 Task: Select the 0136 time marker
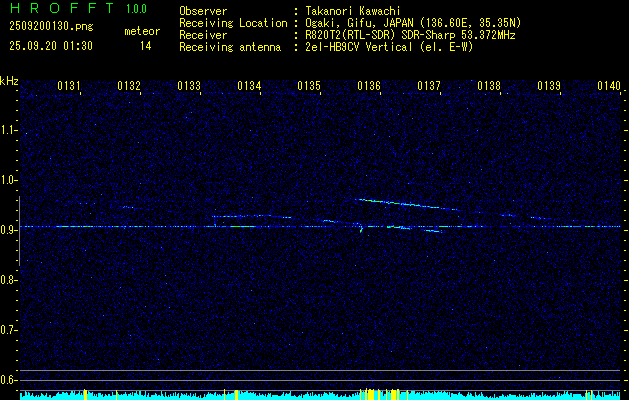click(369, 86)
